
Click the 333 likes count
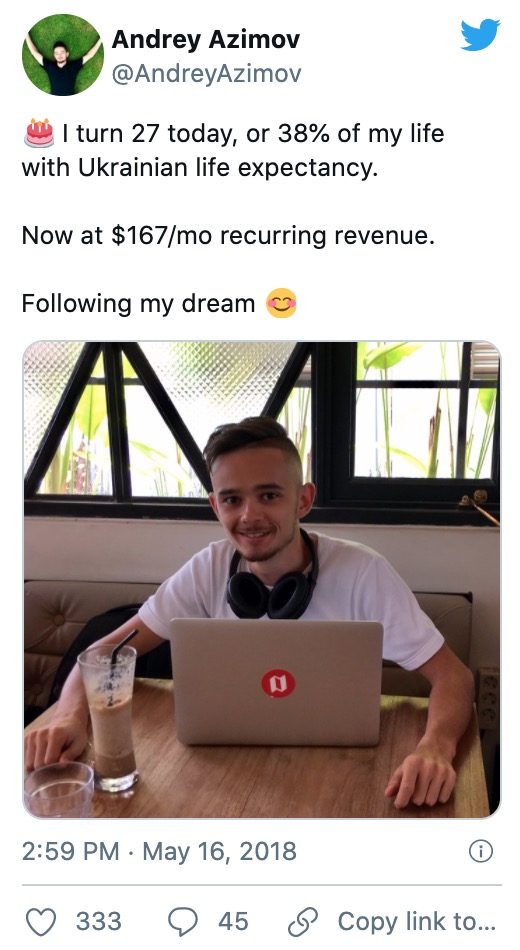pyautogui.click(x=99, y=922)
